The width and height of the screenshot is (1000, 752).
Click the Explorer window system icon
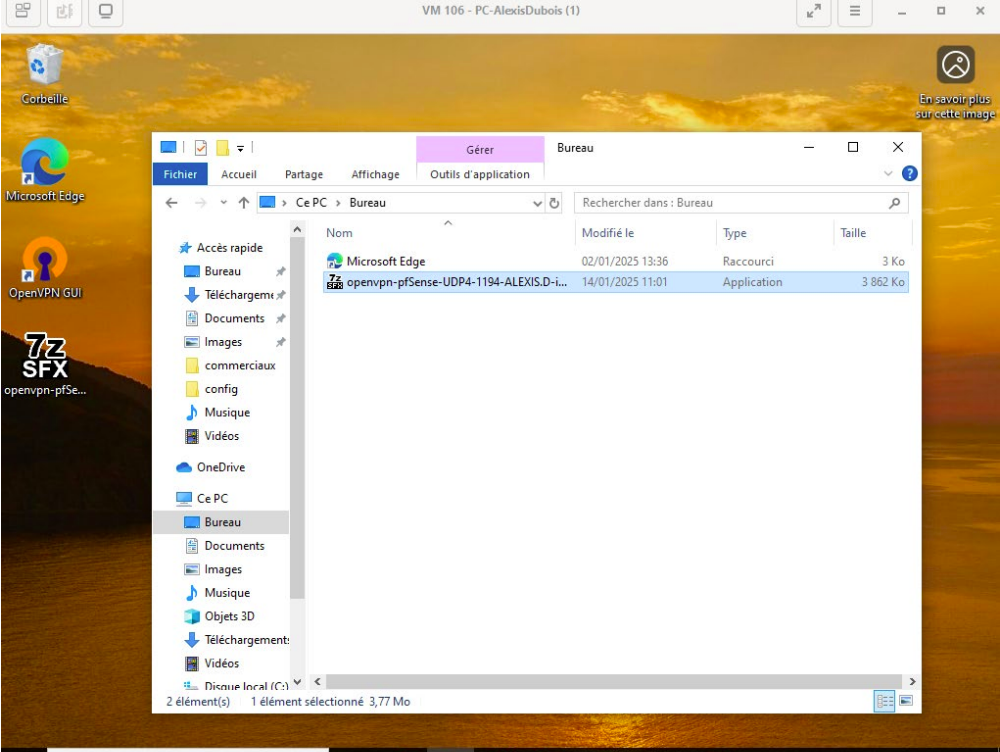tap(168, 147)
